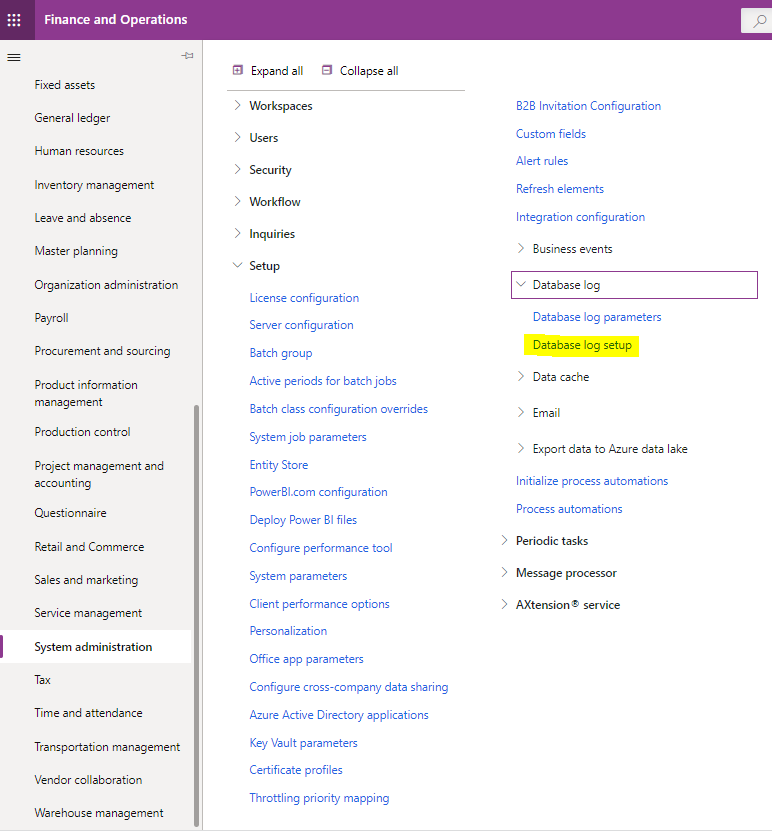Open Warehouse management module
Image resolution: width=772 pixels, height=832 pixels.
coord(99,812)
